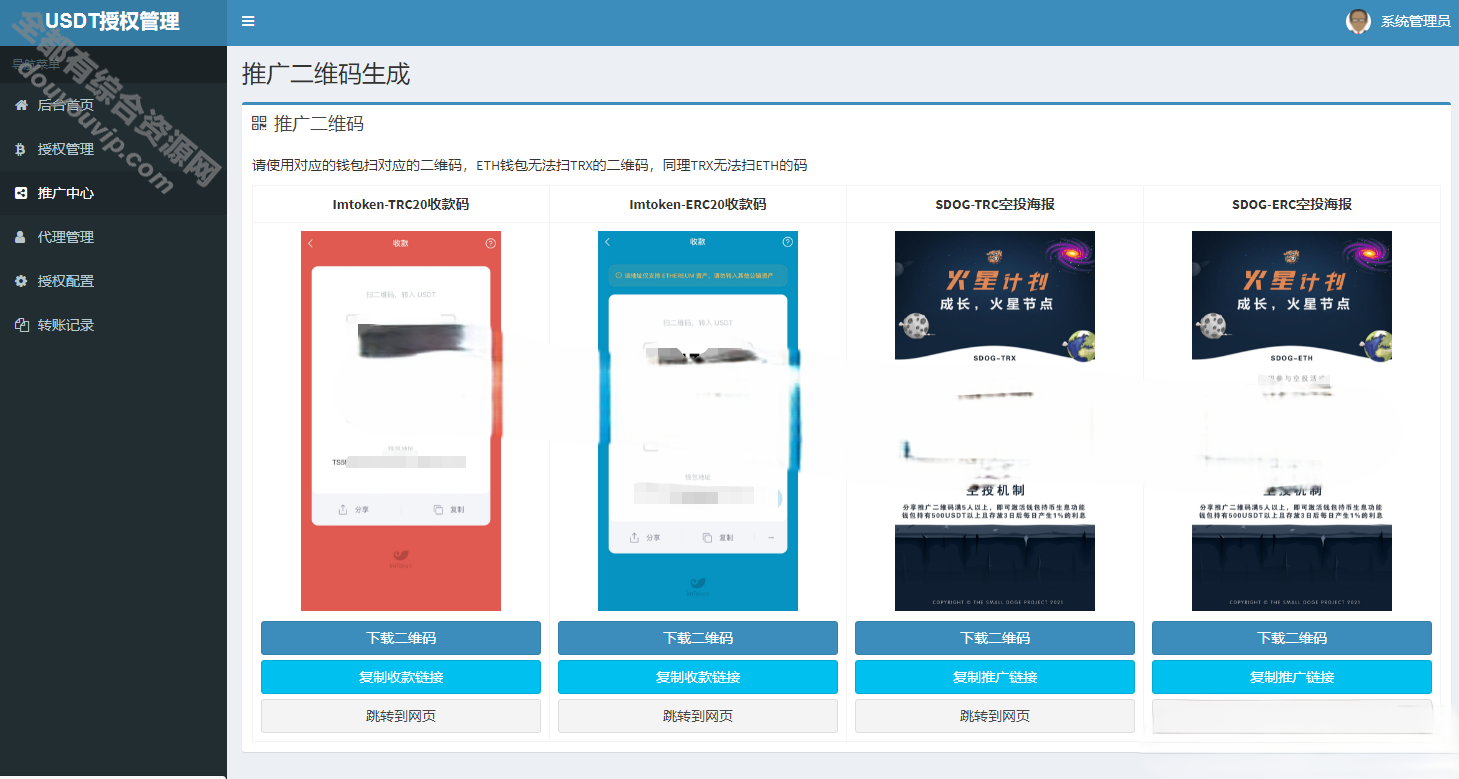Click the SDOG-ERC空投海报 column header
The height and width of the screenshot is (779, 1459).
click(x=1292, y=204)
